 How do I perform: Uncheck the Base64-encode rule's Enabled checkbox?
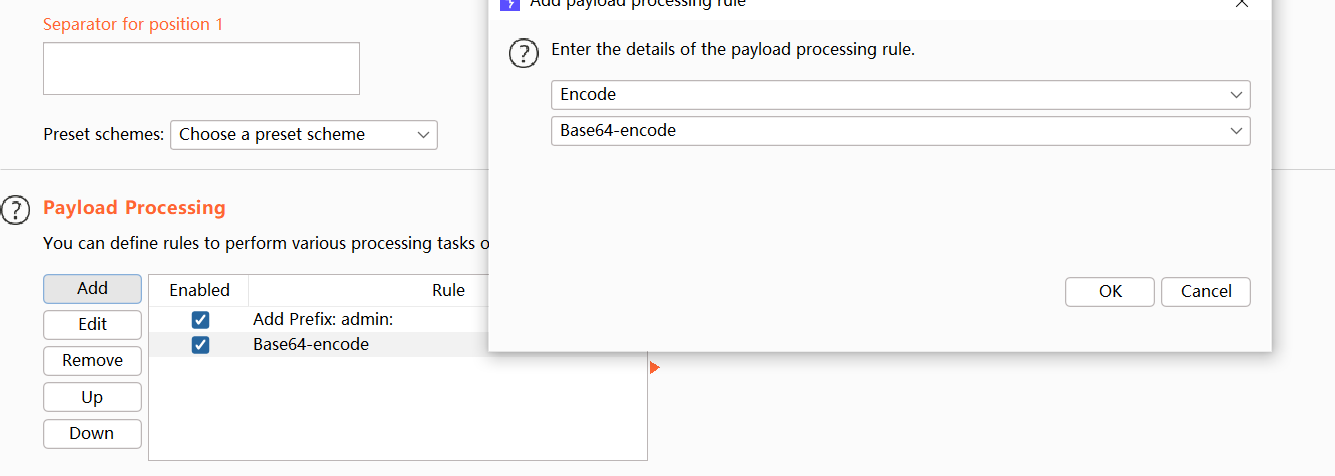click(x=200, y=345)
